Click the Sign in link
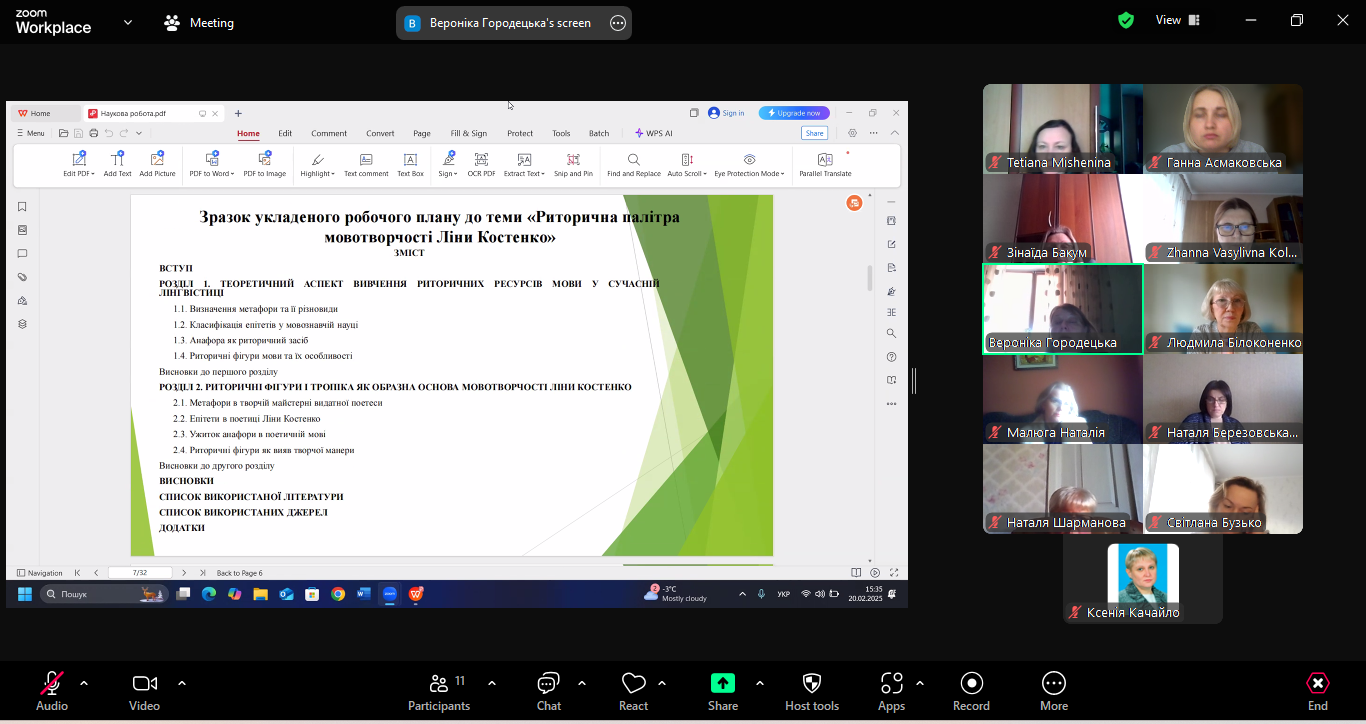 pyautogui.click(x=726, y=113)
